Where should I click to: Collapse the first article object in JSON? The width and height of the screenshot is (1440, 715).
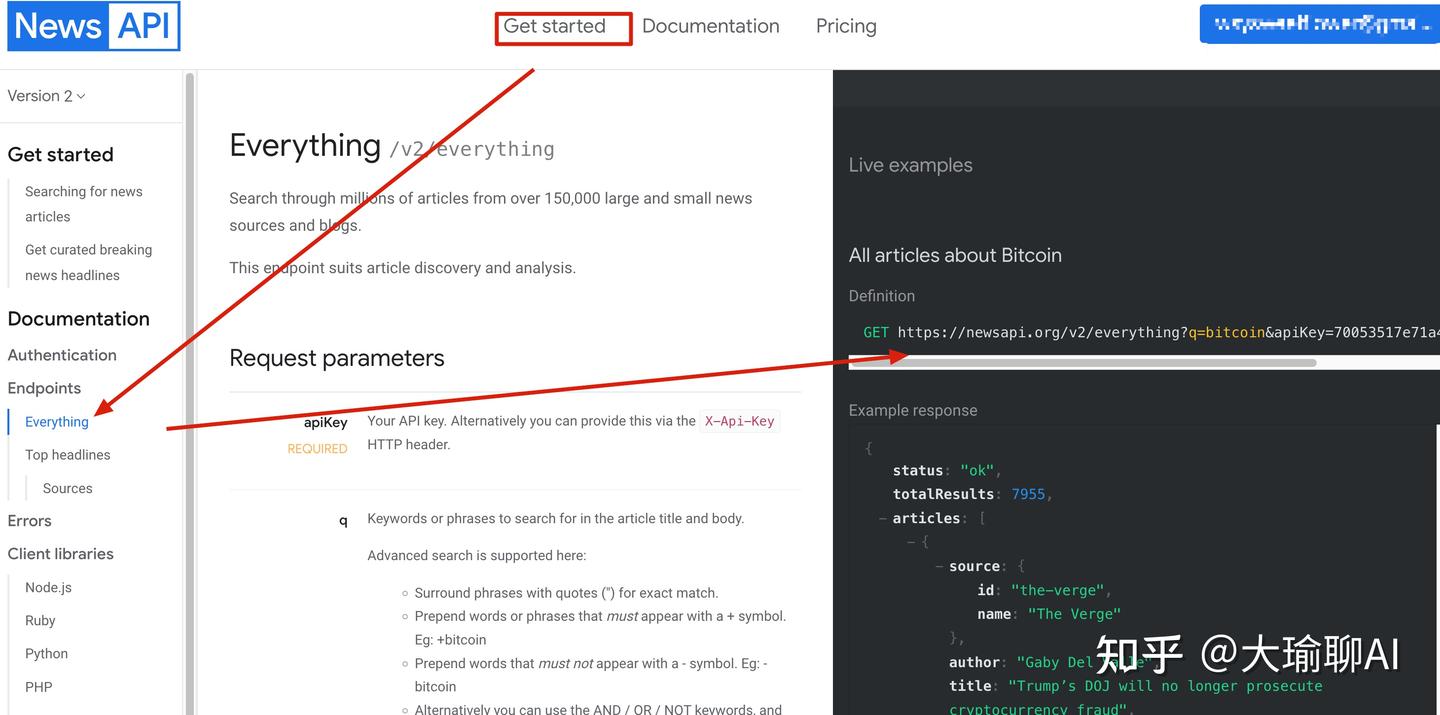(x=911, y=542)
